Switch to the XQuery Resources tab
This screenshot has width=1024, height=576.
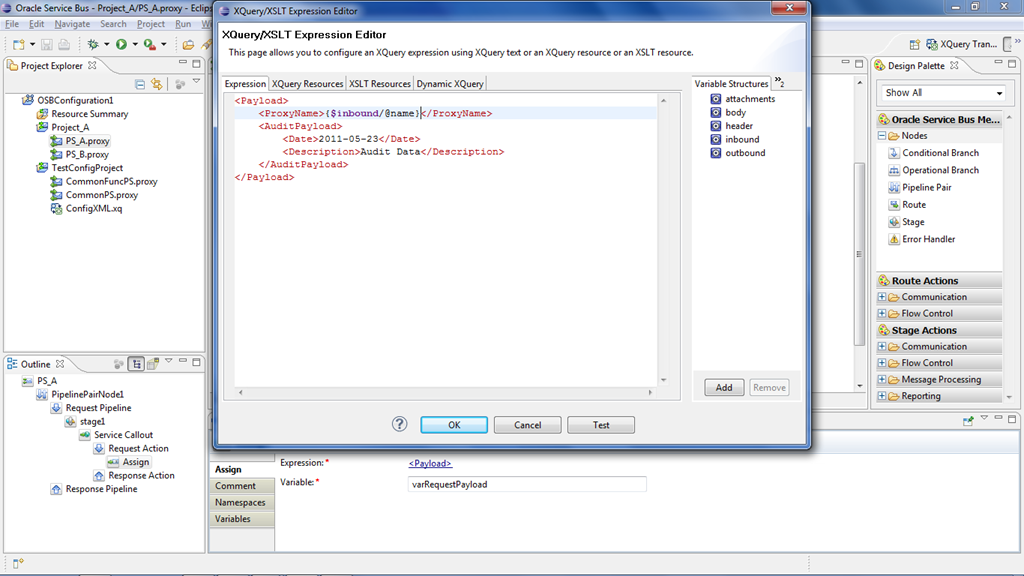point(307,84)
